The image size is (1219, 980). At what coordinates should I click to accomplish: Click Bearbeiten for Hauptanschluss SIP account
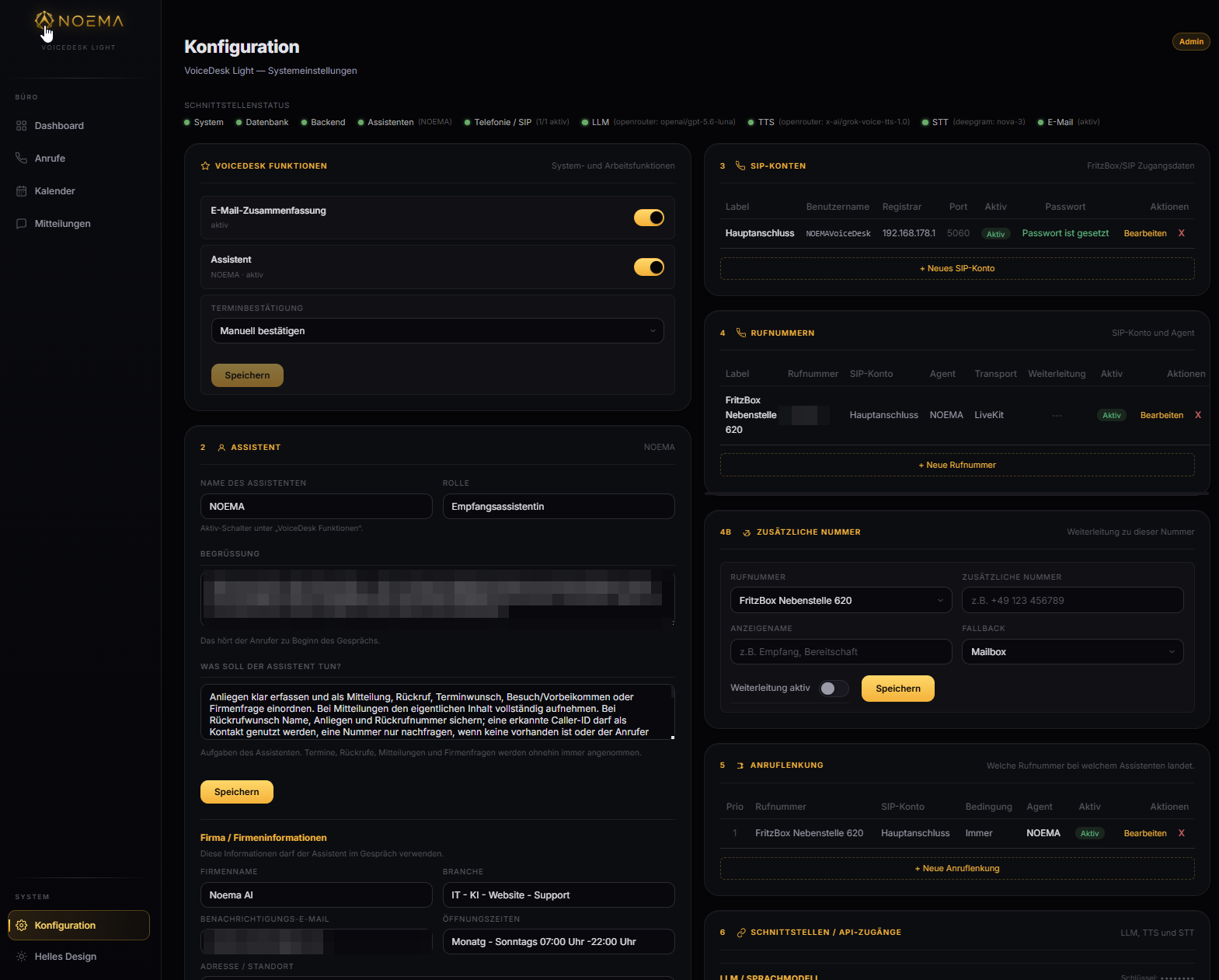click(x=1145, y=234)
